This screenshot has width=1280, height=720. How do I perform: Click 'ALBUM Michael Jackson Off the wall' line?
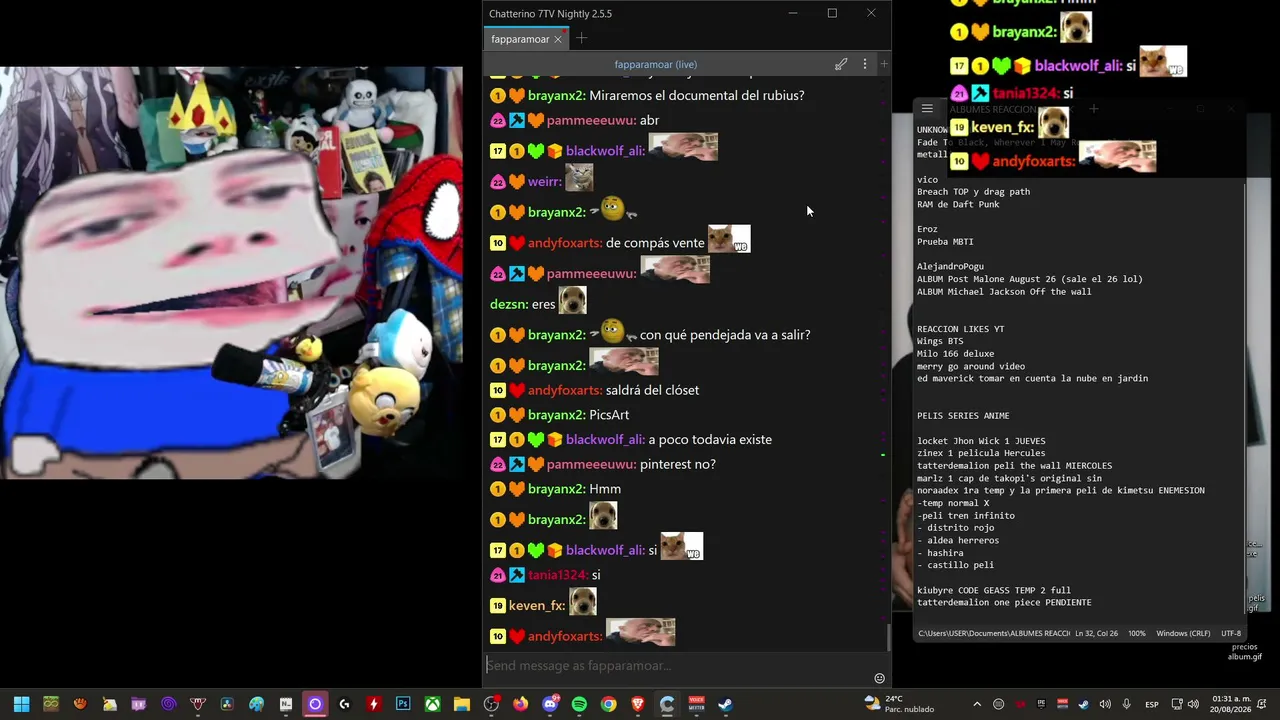[1004, 292]
